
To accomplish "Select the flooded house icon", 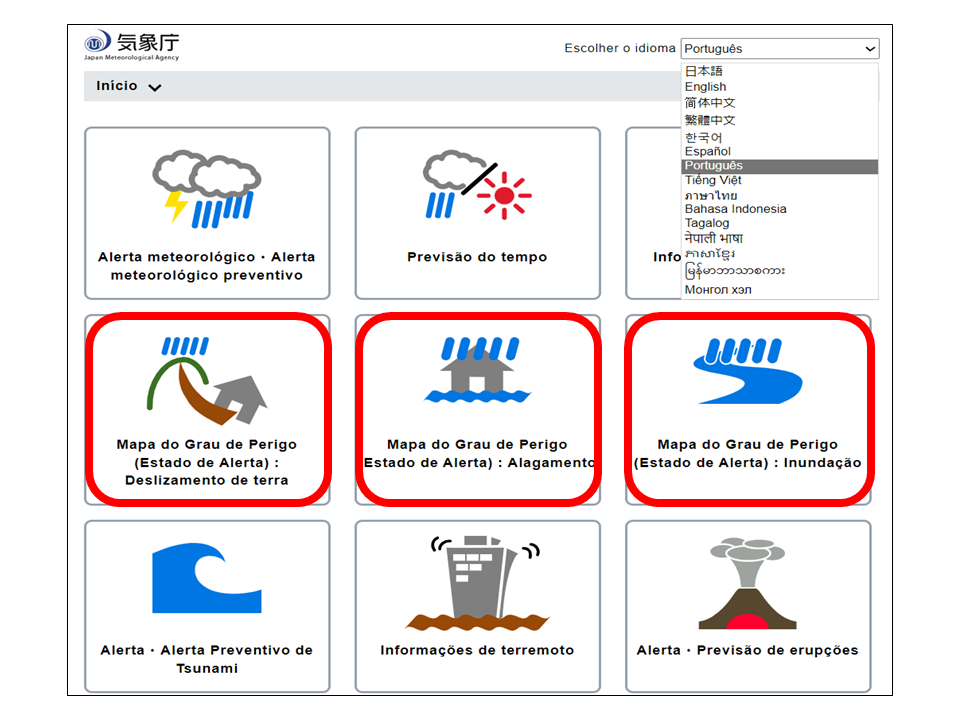I will pyautogui.click(x=477, y=370).
